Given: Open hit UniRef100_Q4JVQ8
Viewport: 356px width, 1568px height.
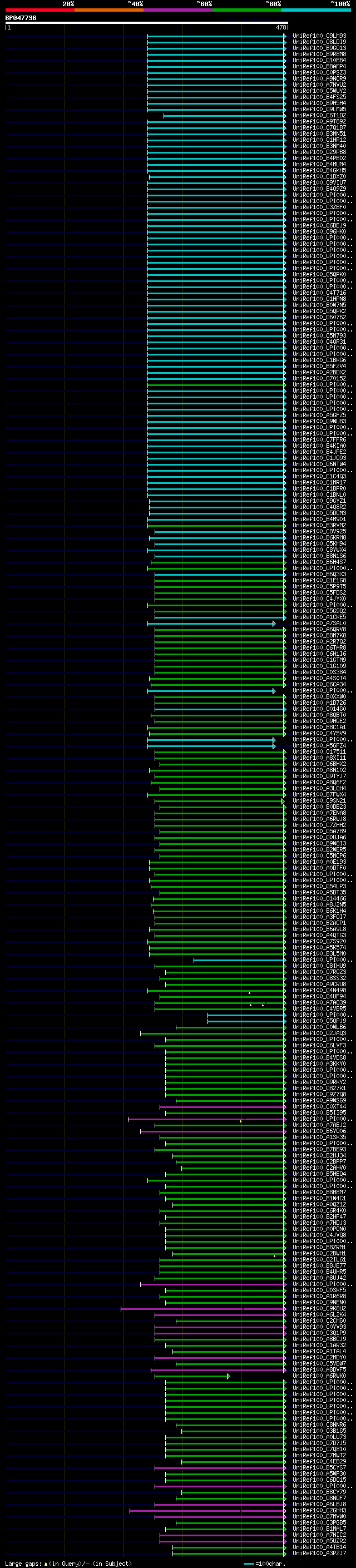Looking at the screenshot, I should (x=319, y=1235).
